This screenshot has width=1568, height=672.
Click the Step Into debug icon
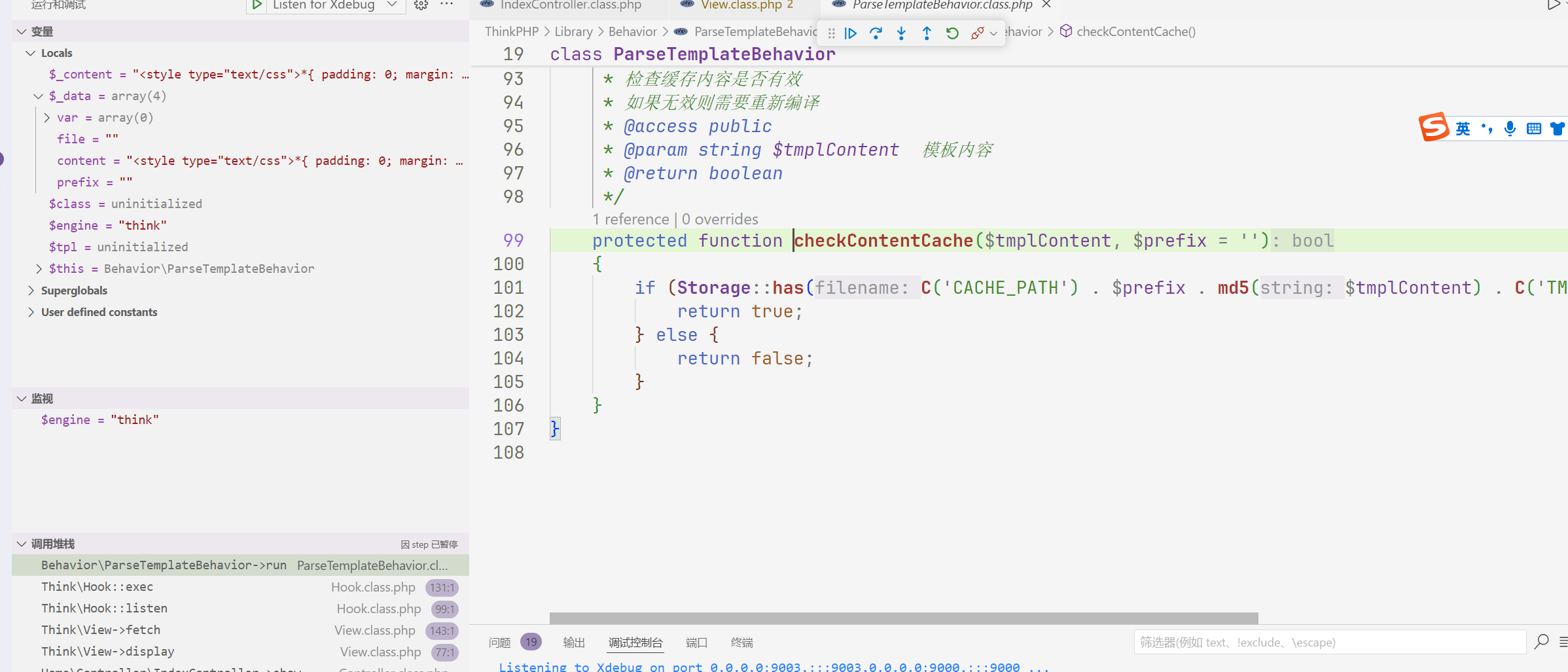point(901,33)
